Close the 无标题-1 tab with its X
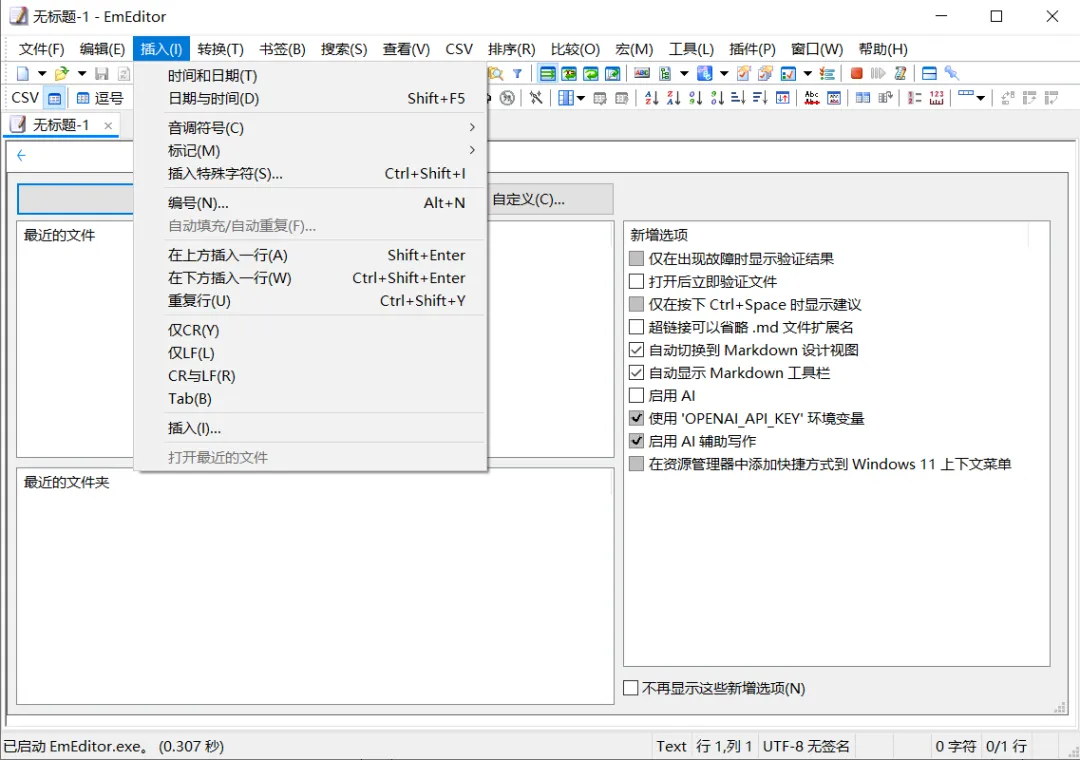The height and width of the screenshot is (760, 1080). [108, 125]
